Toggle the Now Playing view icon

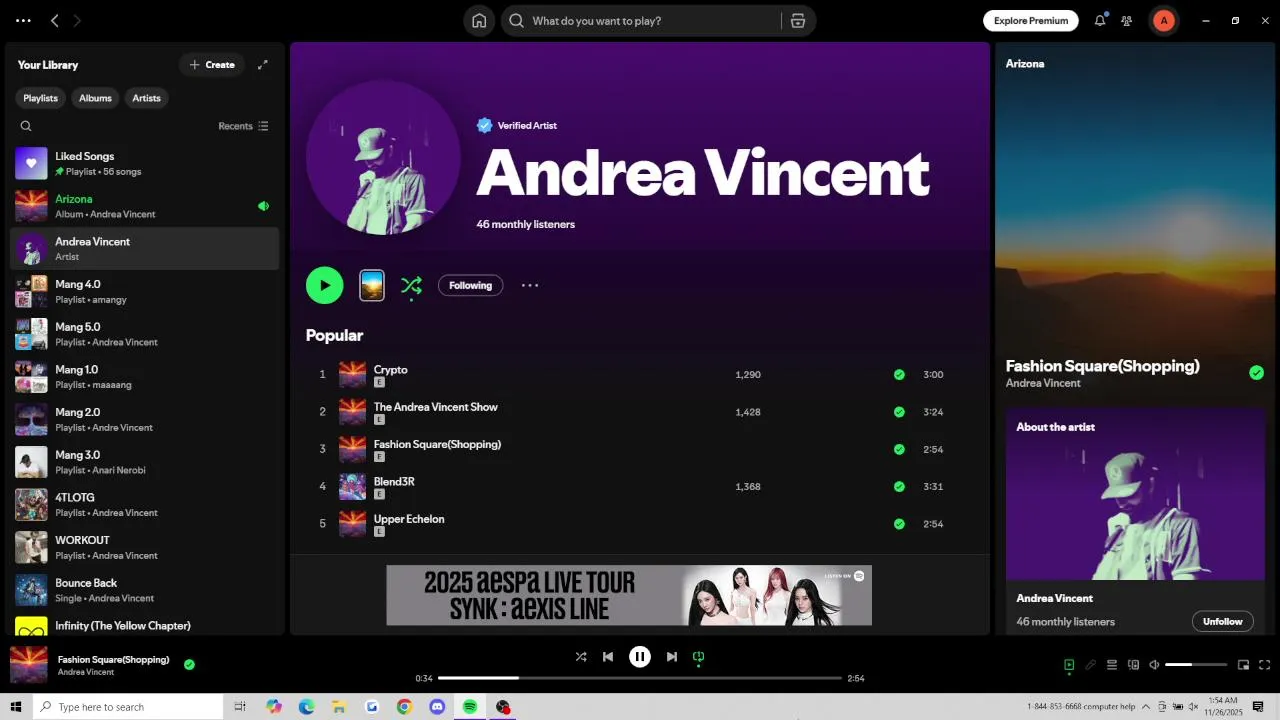tap(1069, 665)
